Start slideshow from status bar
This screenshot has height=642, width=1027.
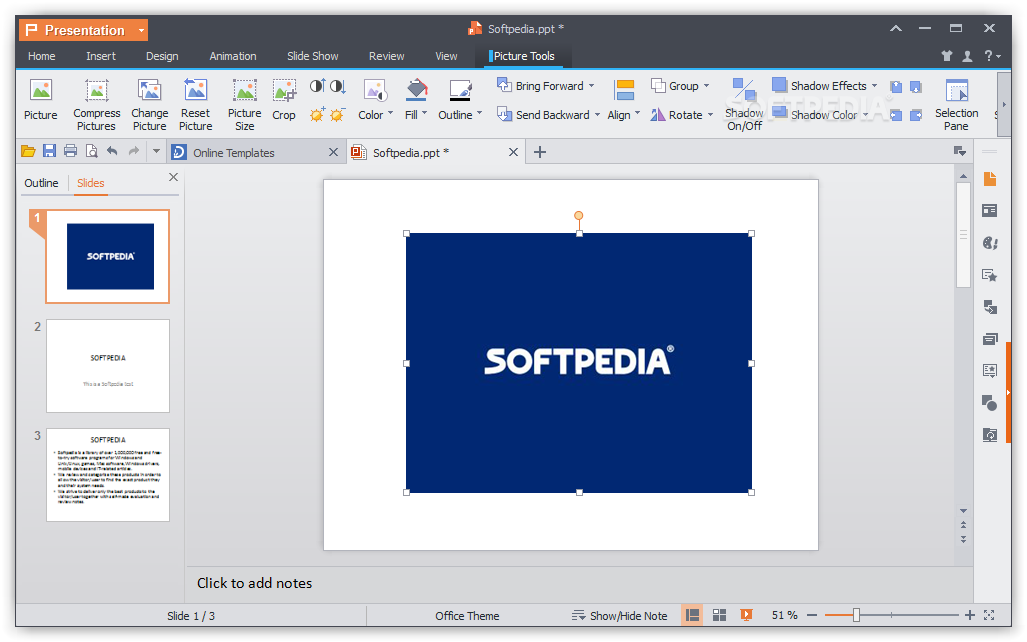[746, 615]
